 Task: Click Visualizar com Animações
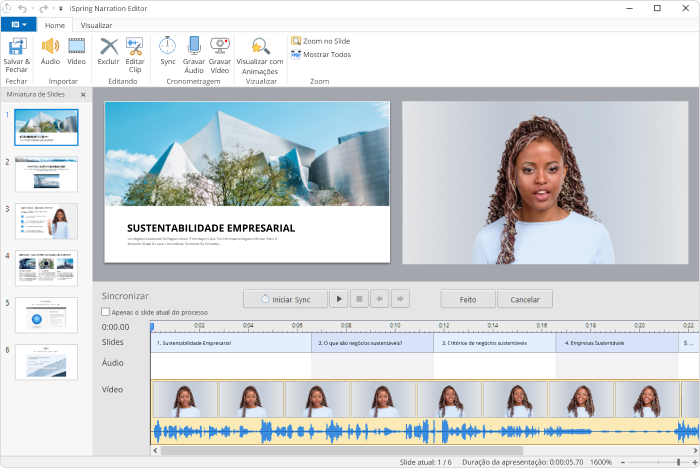coord(260,56)
